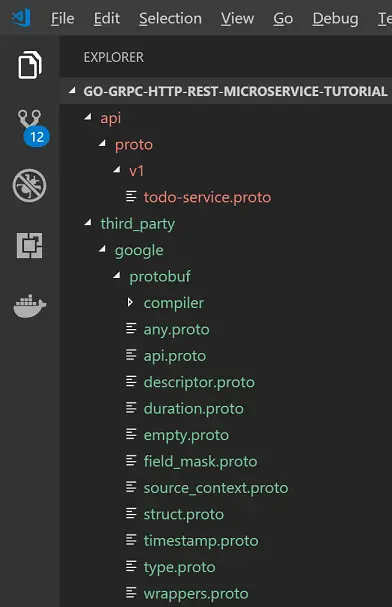Image resolution: width=392 pixels, height=607 pixels.
Task: Open descriptor.proto in the tree
Action: coord(199,382)
